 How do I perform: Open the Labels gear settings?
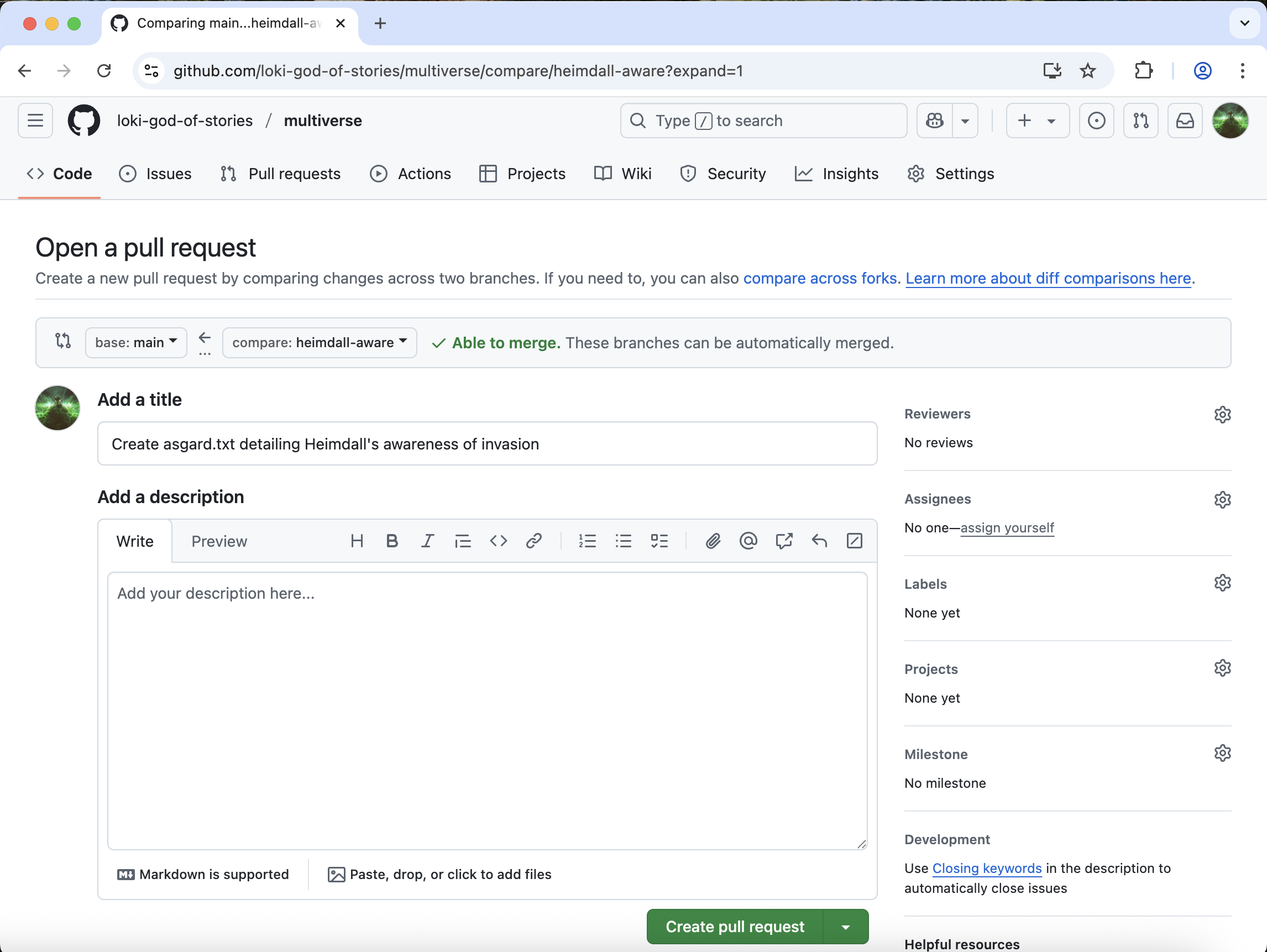(1222, 583)
